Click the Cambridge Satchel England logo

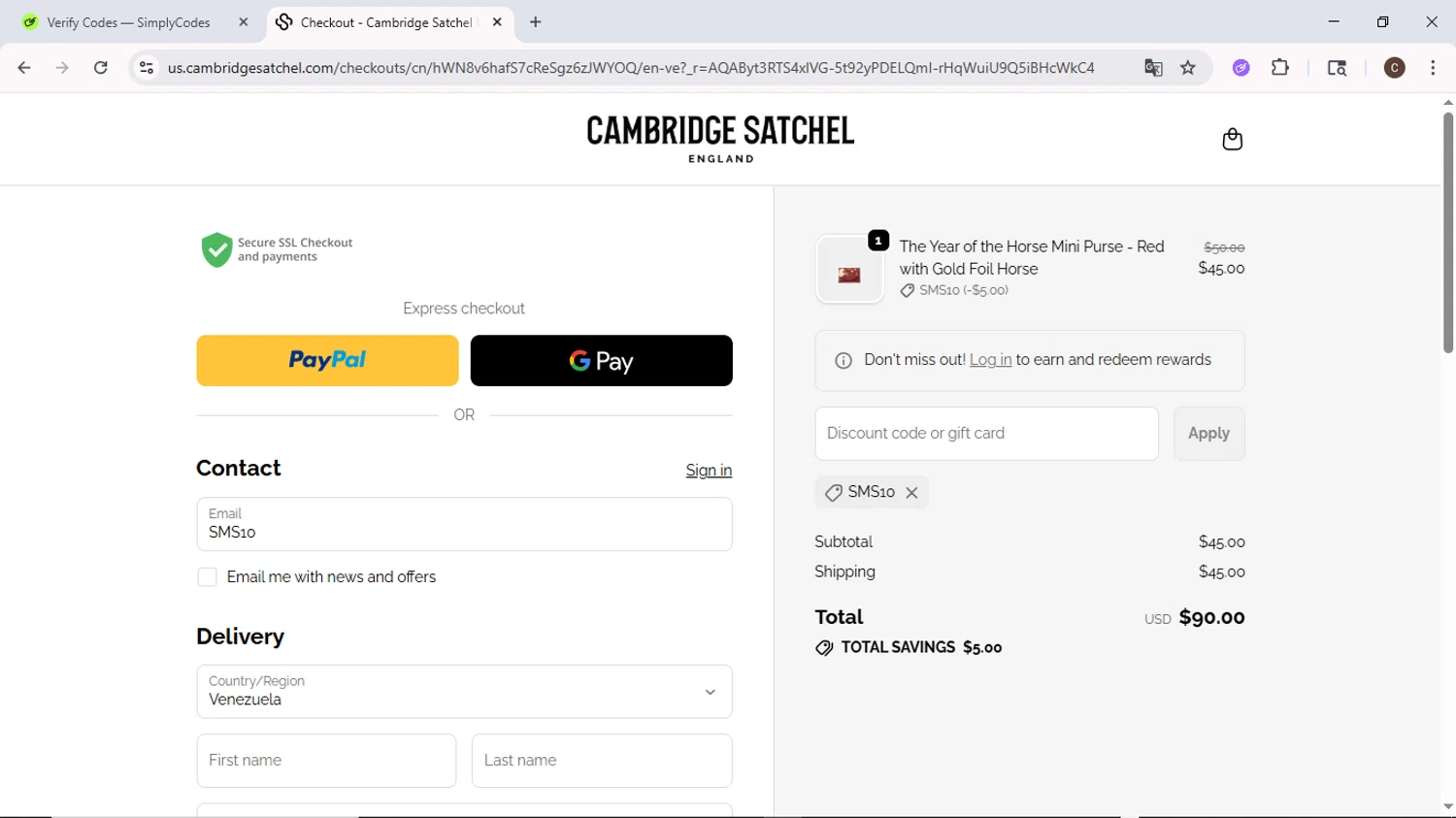720,139
